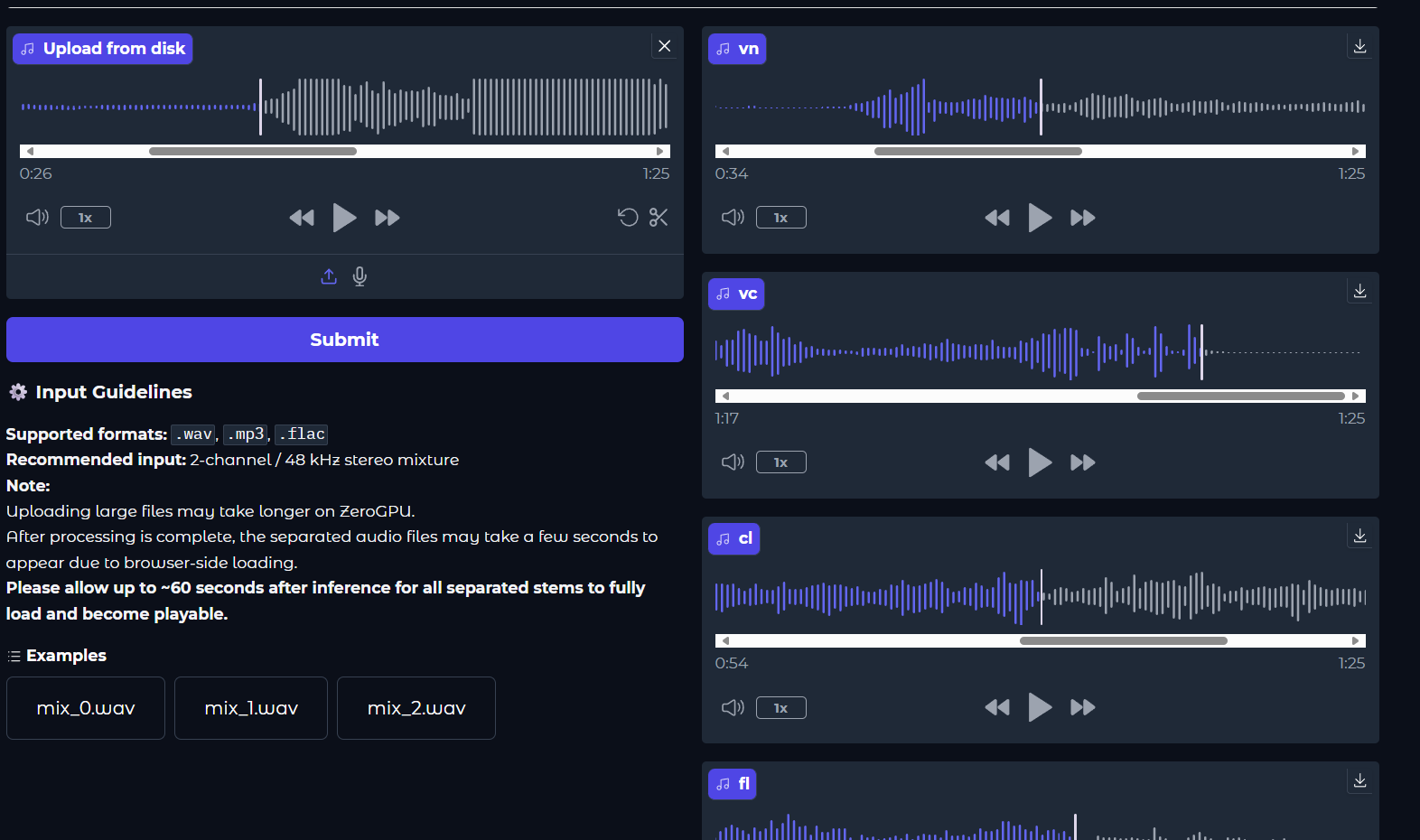Image resolution: width=1420 pixels, height=840 pixels.
Task: Click the microphone record icon
Action: point(360,276)
